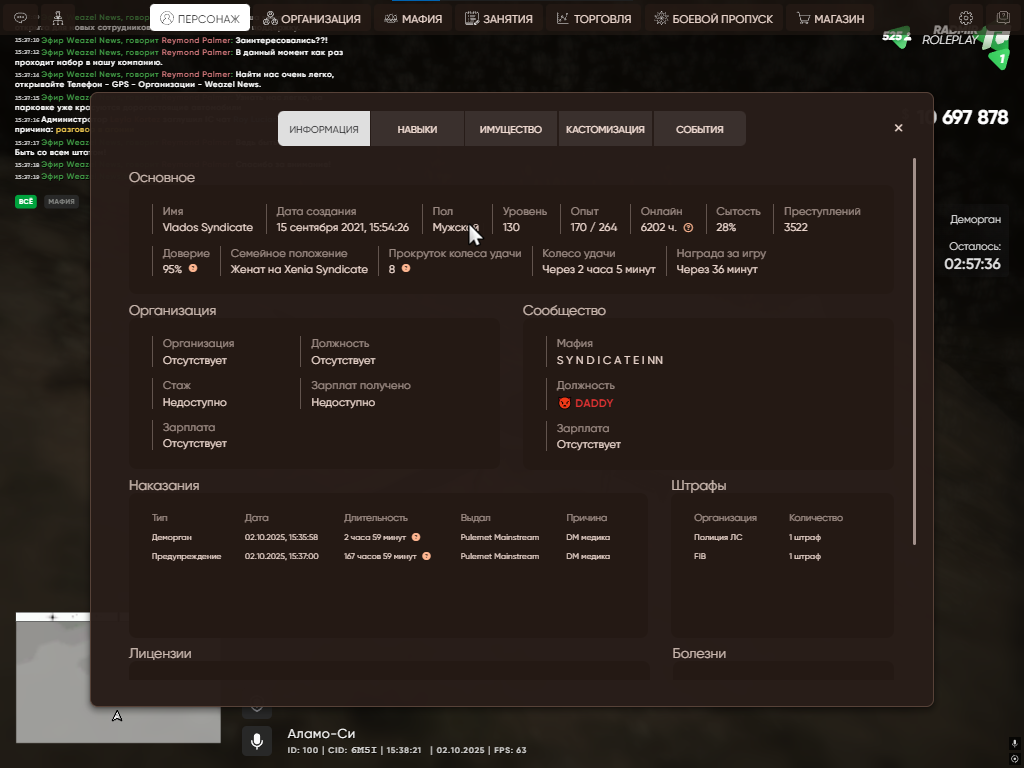Click the info icon next to Прокруток колеса удачи

[x=406, y=269]
